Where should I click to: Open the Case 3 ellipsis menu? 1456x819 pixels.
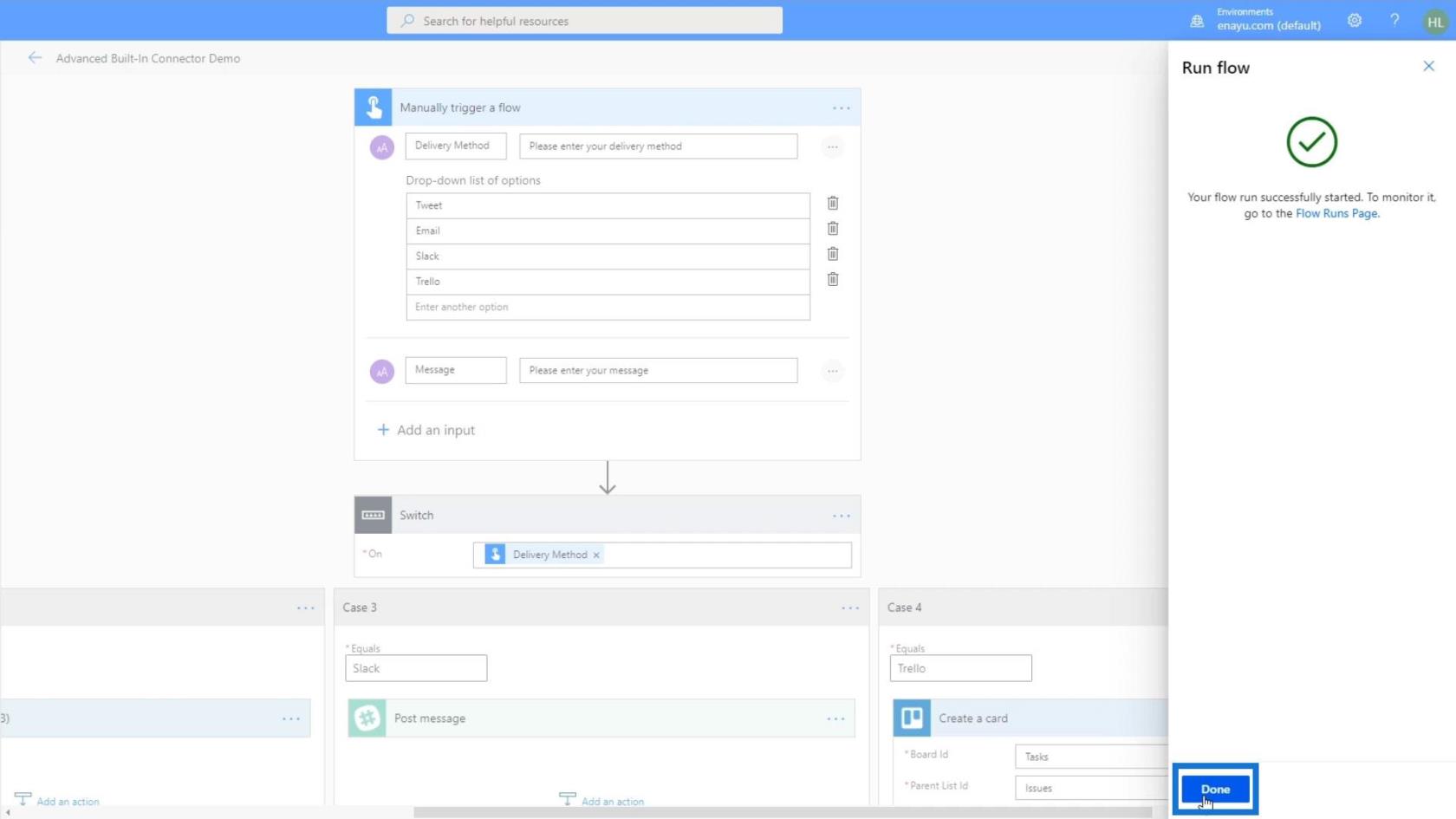(850, 608)
